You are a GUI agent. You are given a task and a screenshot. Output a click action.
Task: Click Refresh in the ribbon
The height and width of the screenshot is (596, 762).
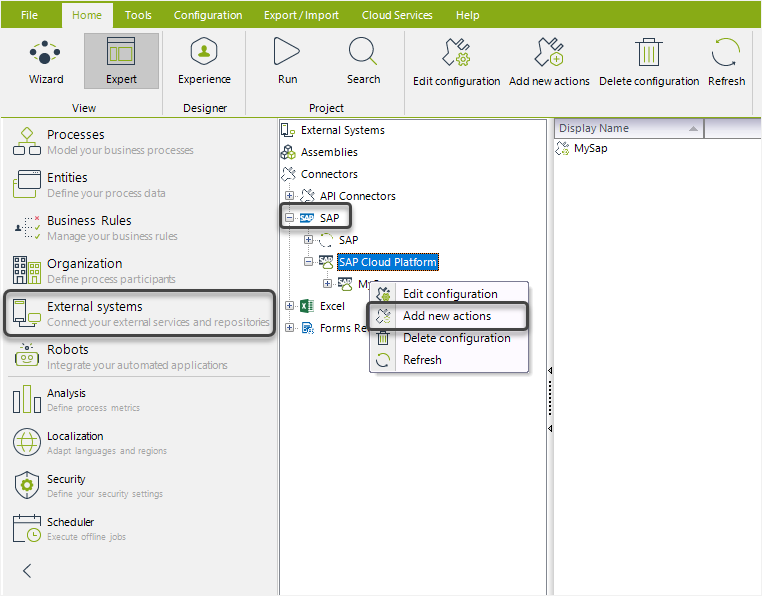[726, 62]
